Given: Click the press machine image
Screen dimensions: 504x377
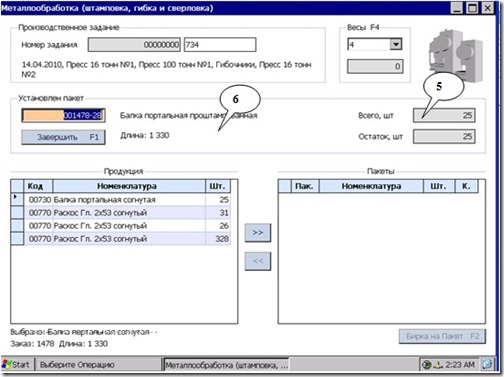Looking at the screenshot, I should [455, 56].
